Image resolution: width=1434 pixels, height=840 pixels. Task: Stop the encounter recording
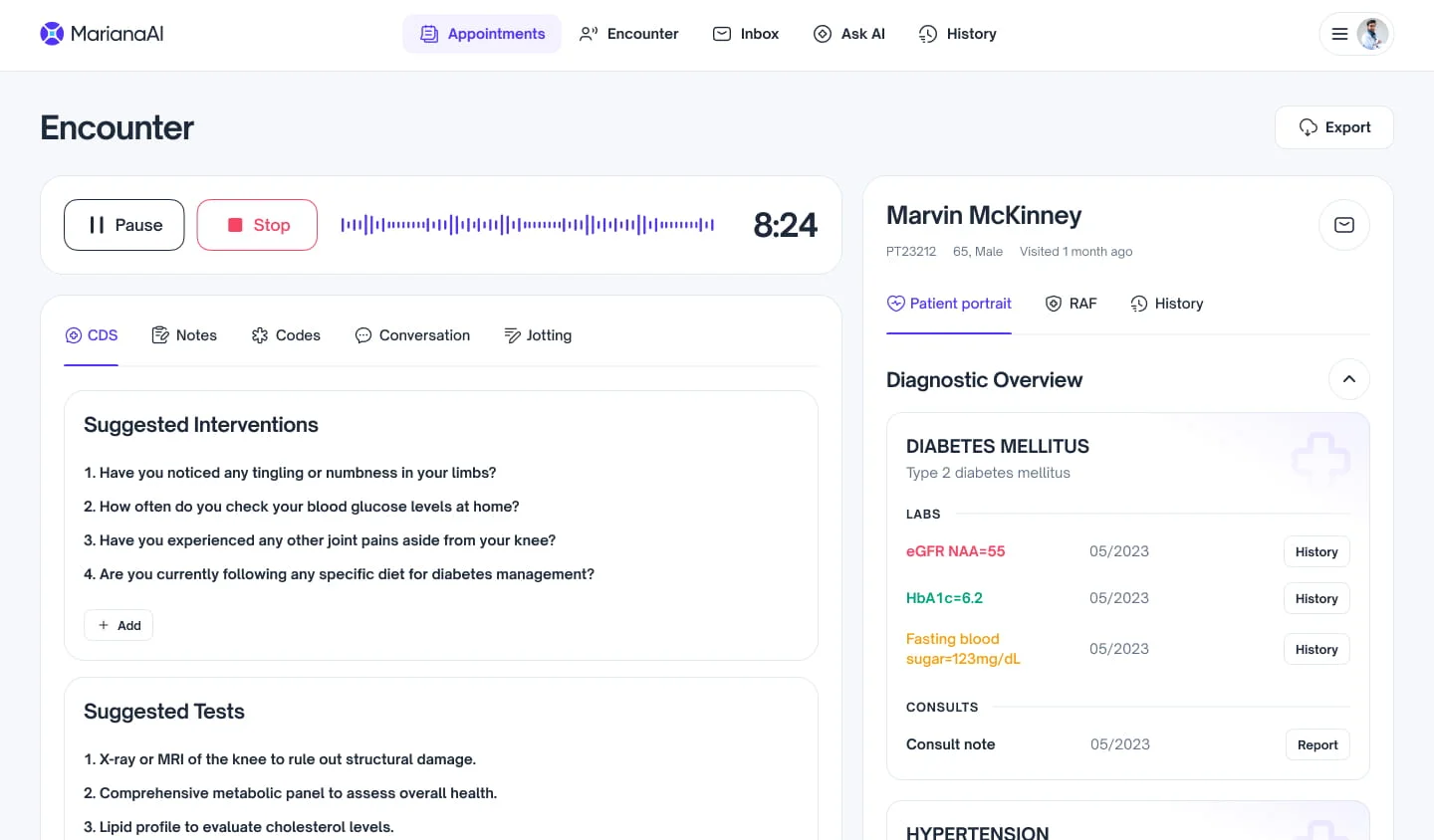[x=257, y=225]
